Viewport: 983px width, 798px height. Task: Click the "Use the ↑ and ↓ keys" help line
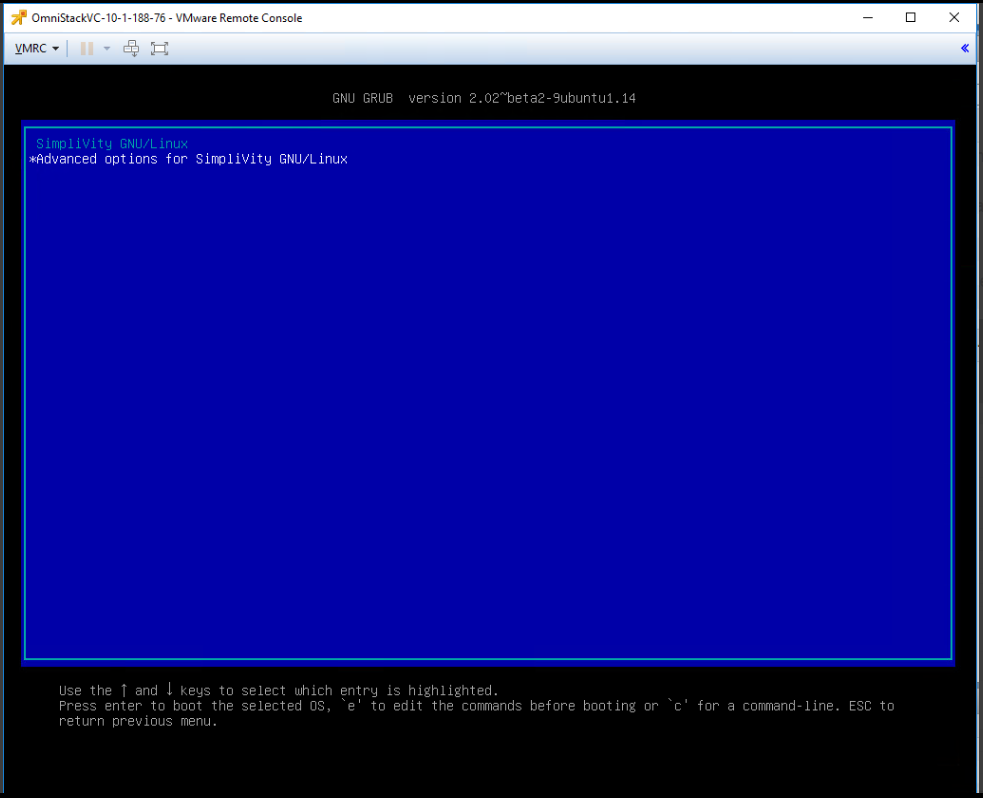click(x=278, y=690)
